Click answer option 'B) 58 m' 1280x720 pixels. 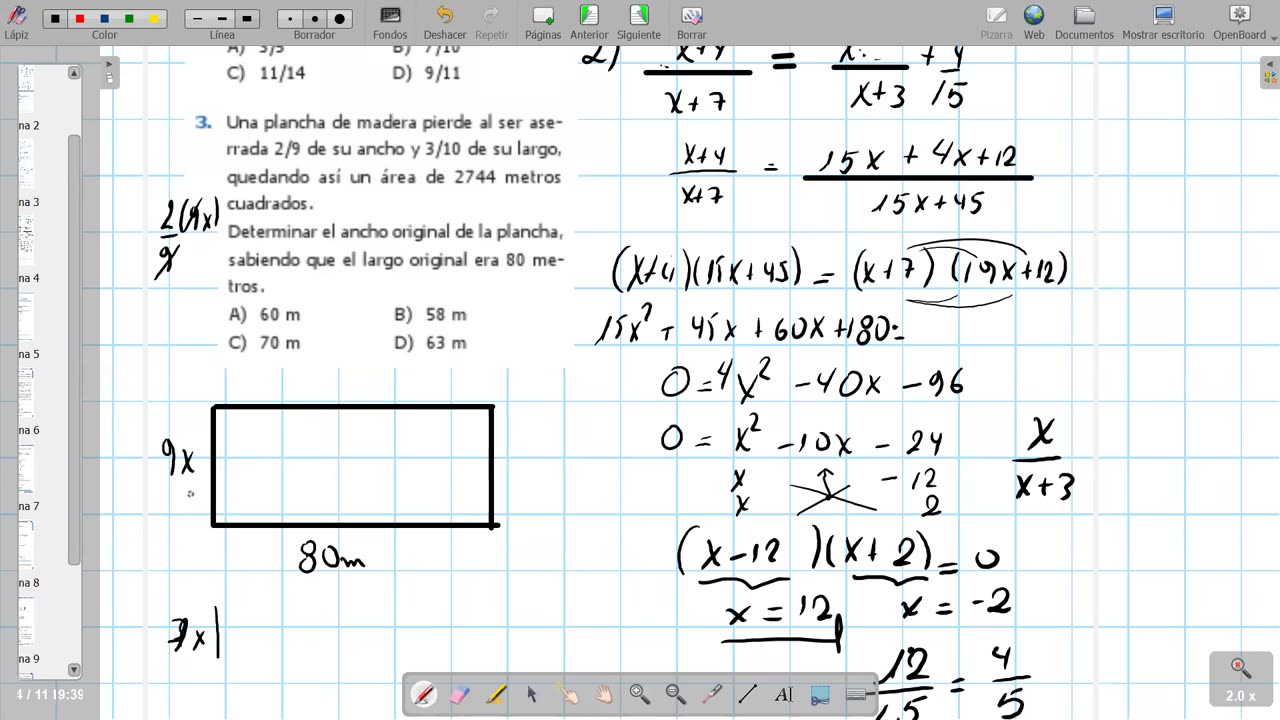pos(430,314)
